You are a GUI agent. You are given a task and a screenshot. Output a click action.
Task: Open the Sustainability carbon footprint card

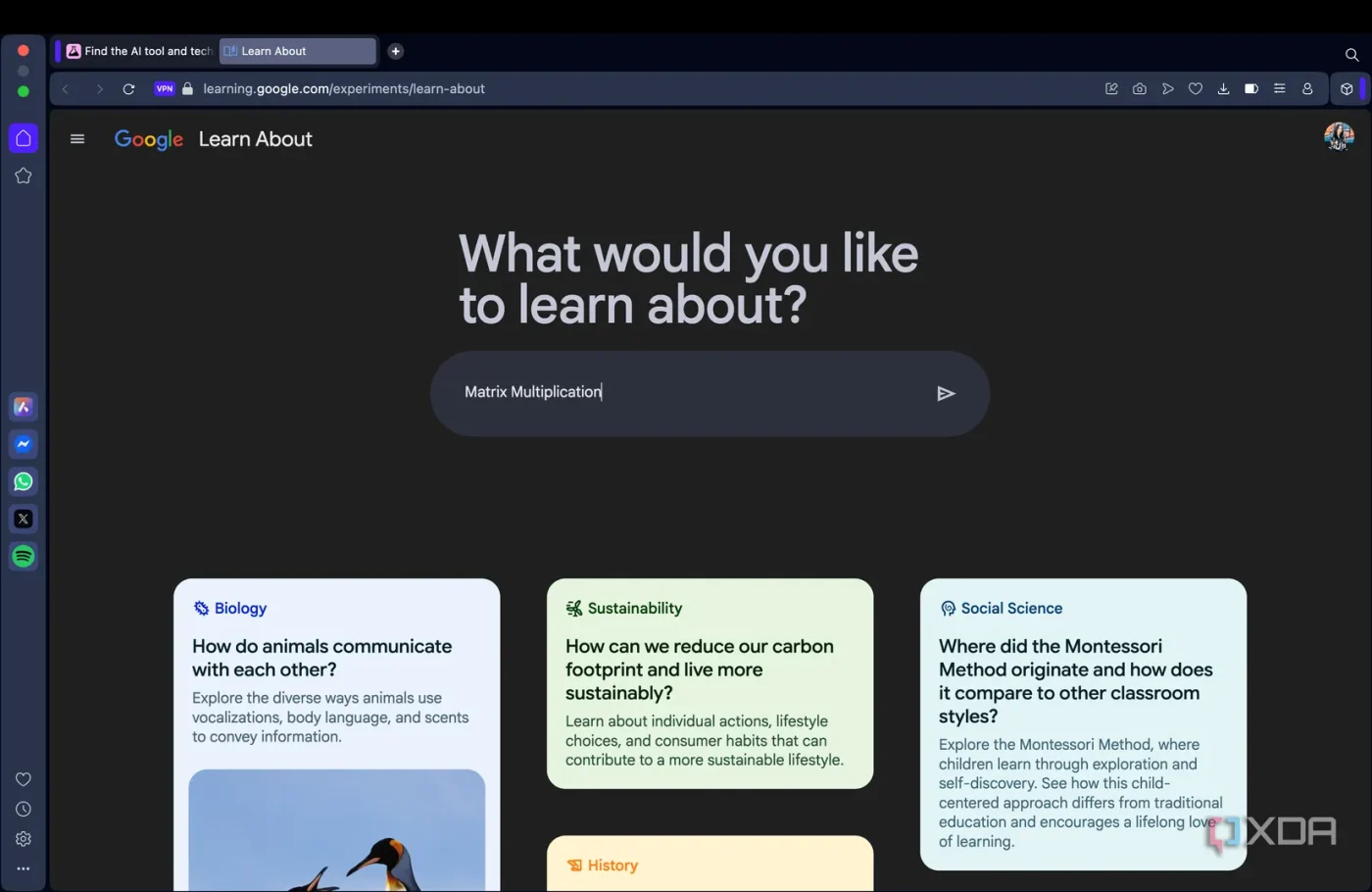point(709,682)
